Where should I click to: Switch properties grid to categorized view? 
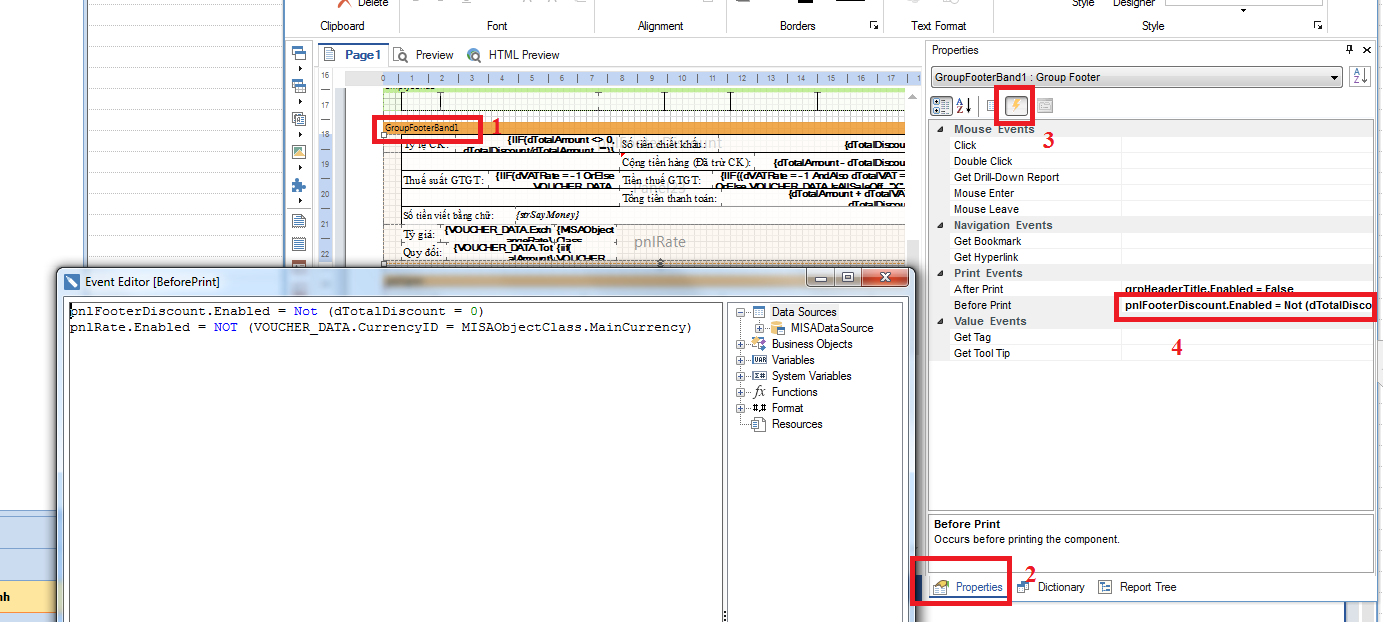tap(941, 105)
